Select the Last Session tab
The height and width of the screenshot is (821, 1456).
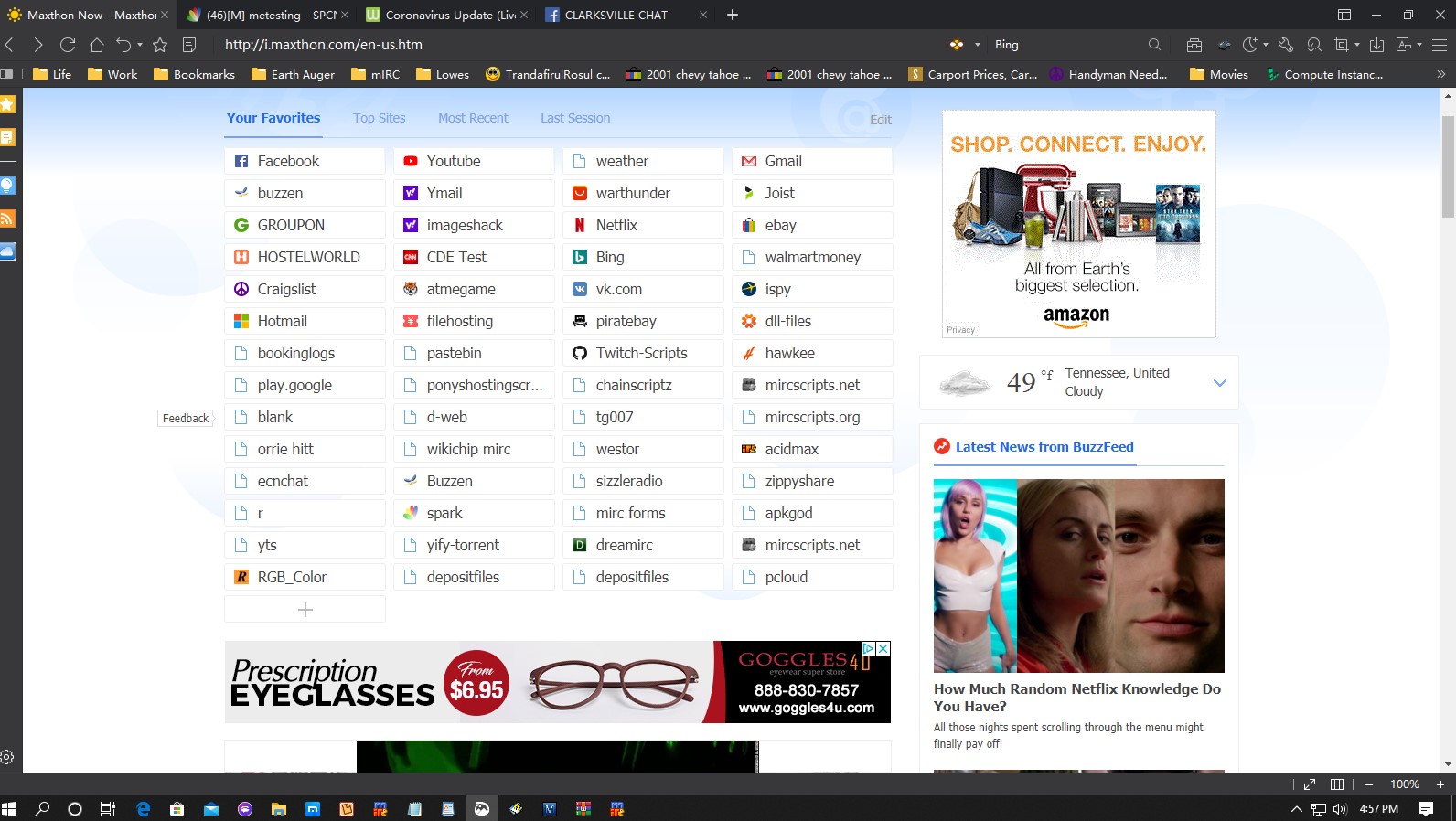coord(575,118)
